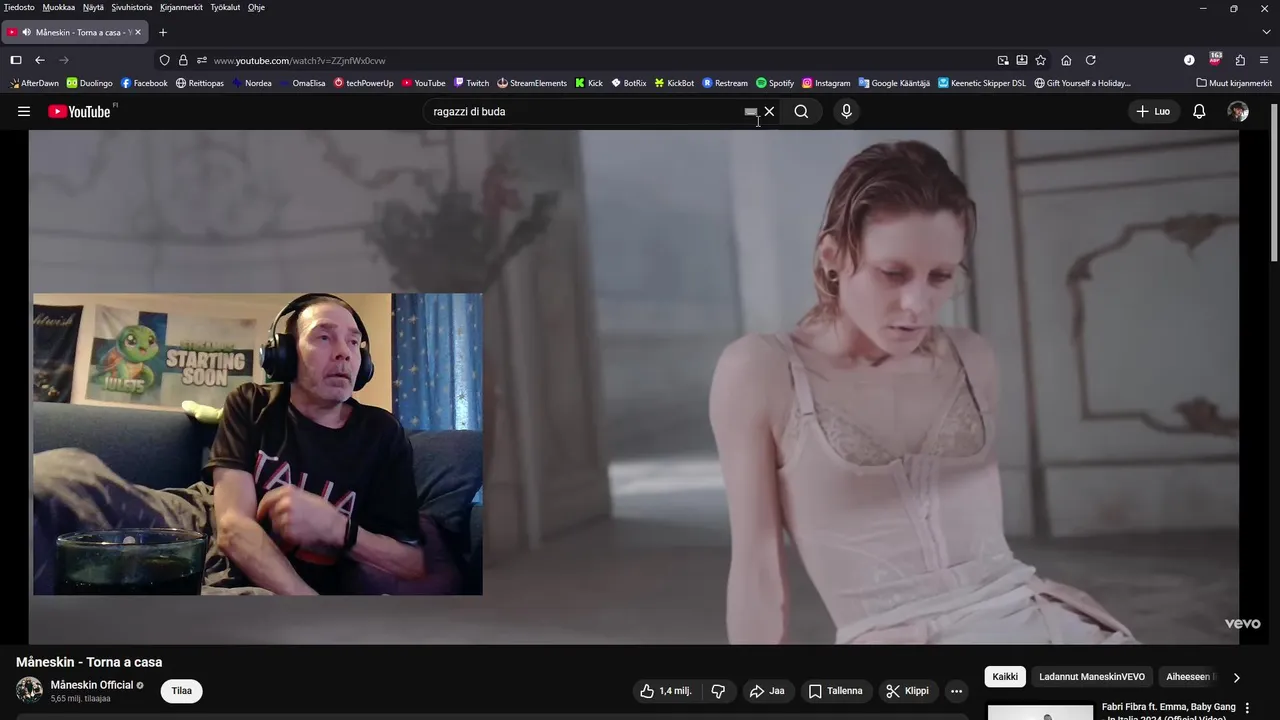Select the Kaikki filter chip
Screen dimensions: 1280x720
click(1005, 677)
